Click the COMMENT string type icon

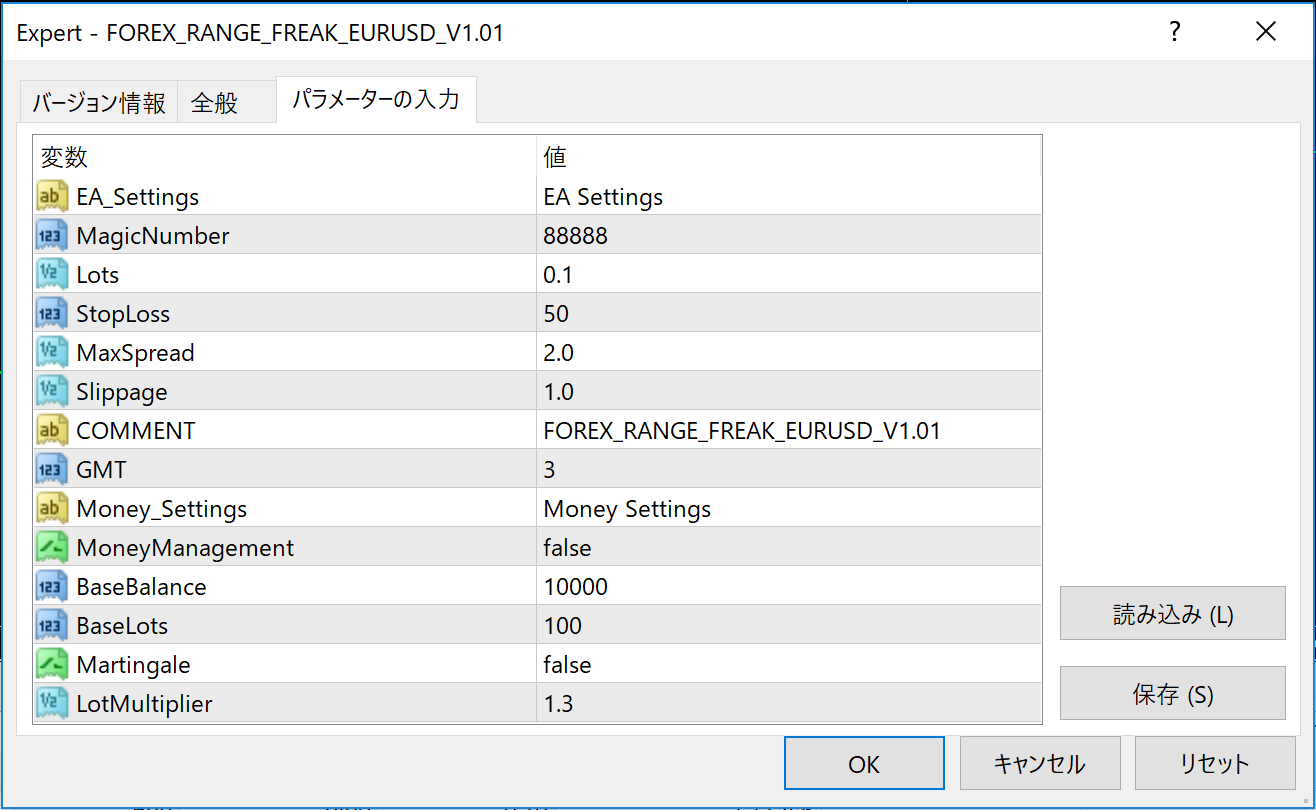click(52, 431)
